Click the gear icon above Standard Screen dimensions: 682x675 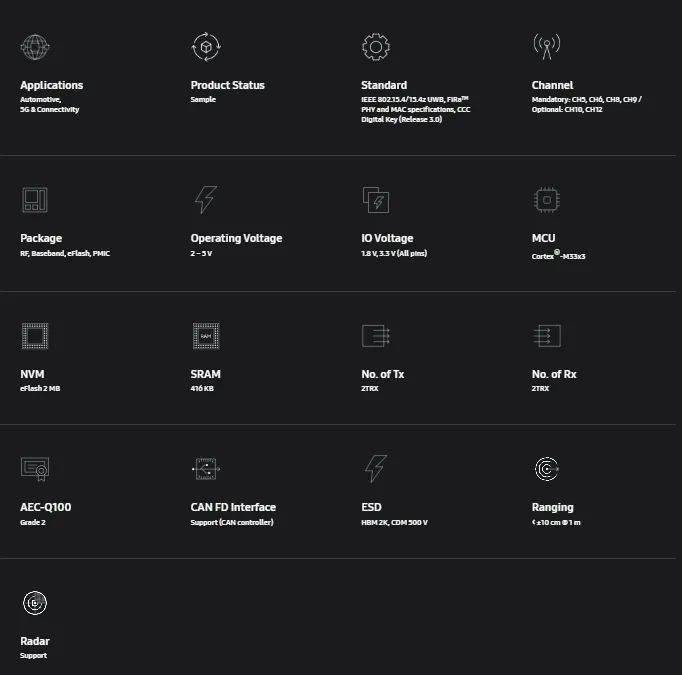pyautogui.click(x=376, y=47)
